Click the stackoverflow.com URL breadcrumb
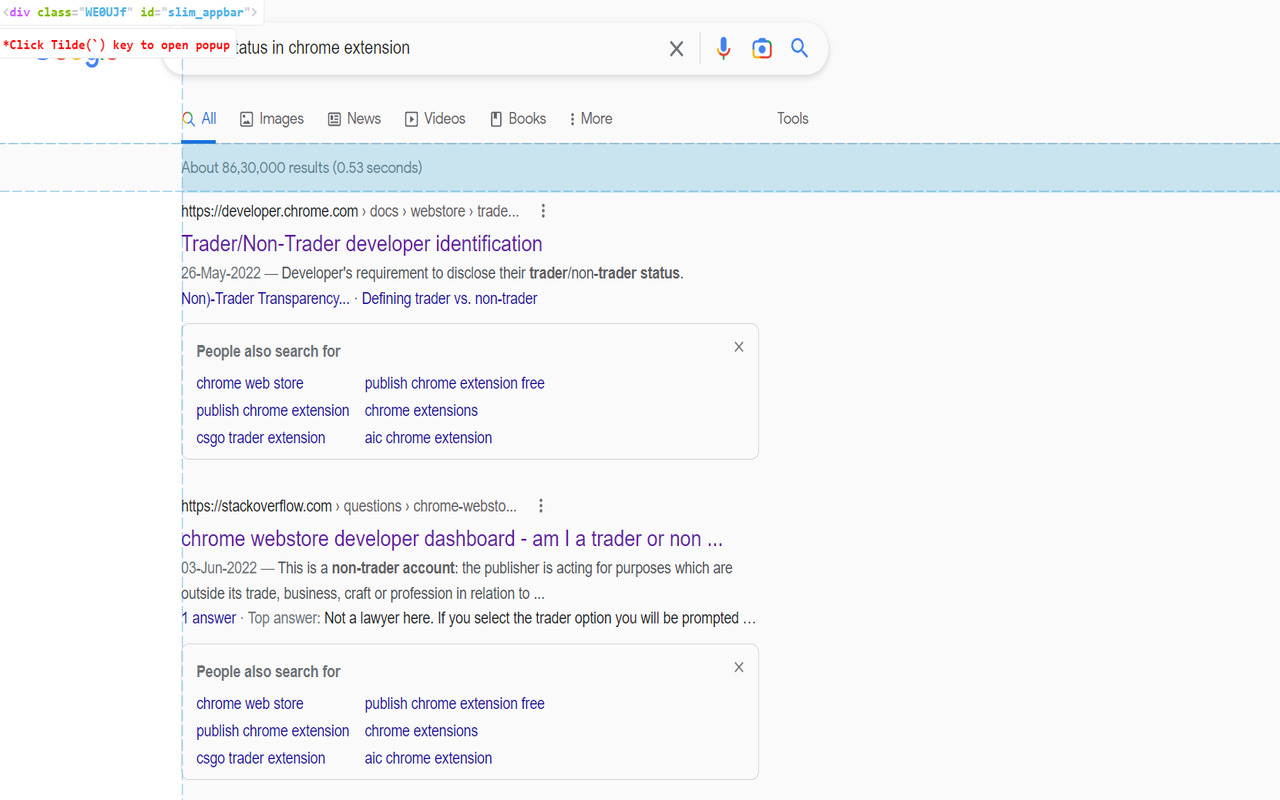The width and height of the screenshot is (1280, 800). [x=349, y=506]
